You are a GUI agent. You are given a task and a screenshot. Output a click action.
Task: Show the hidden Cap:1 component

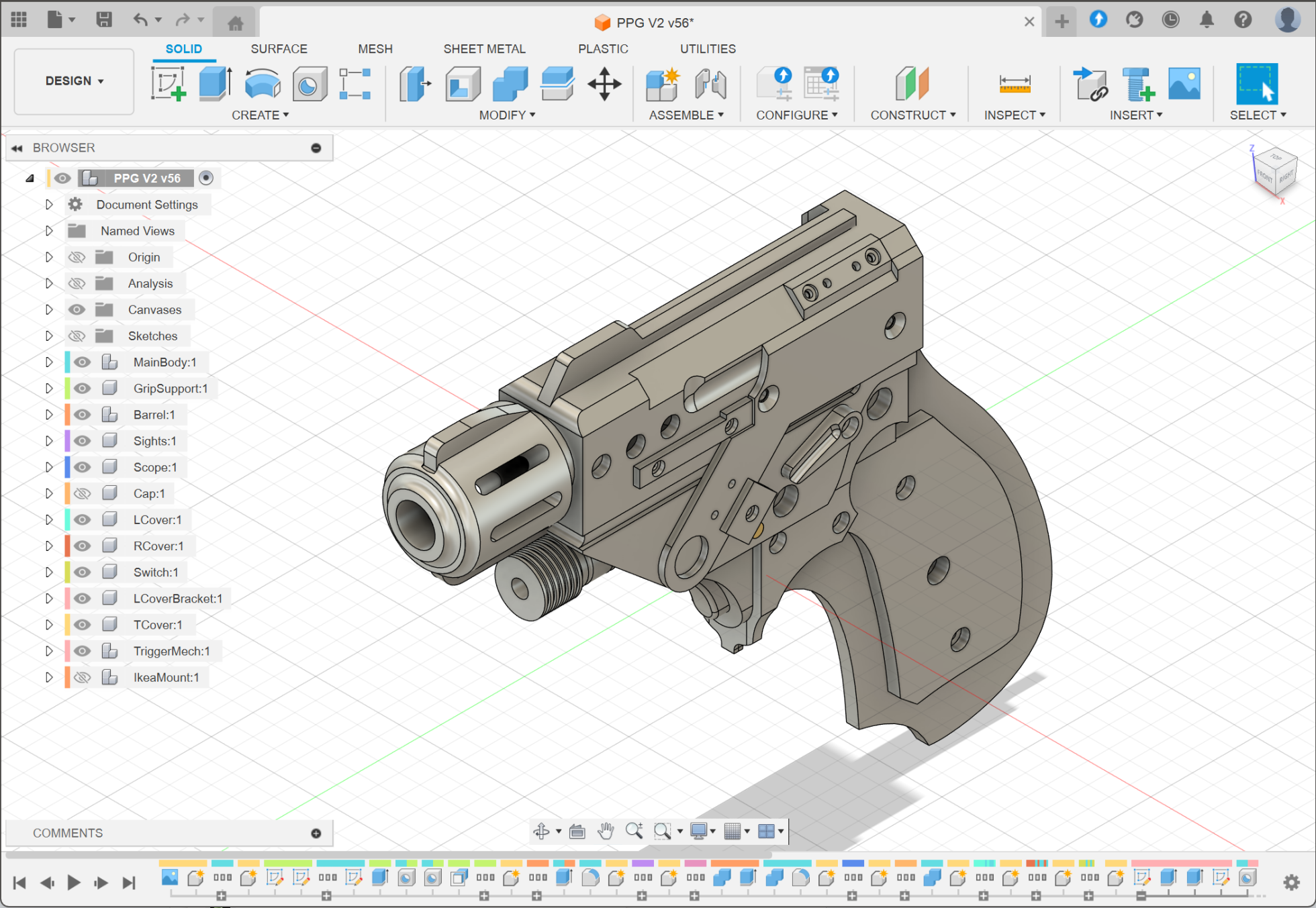tap(83, 493)
